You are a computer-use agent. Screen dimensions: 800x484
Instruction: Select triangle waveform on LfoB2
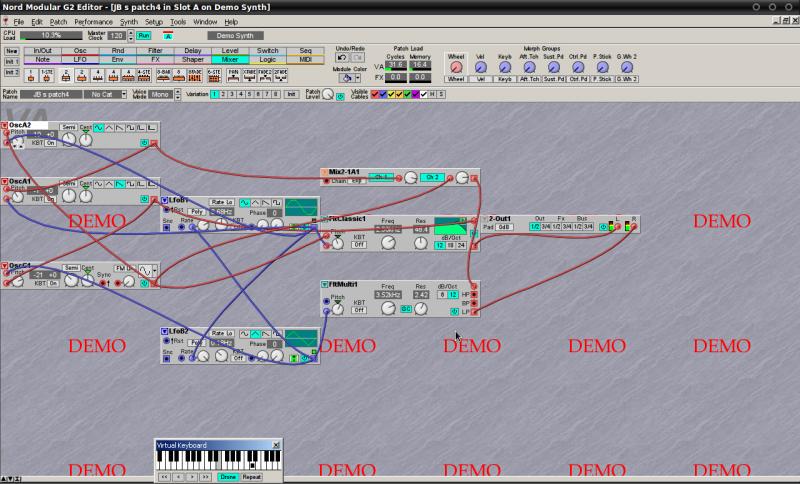point(255,334)
